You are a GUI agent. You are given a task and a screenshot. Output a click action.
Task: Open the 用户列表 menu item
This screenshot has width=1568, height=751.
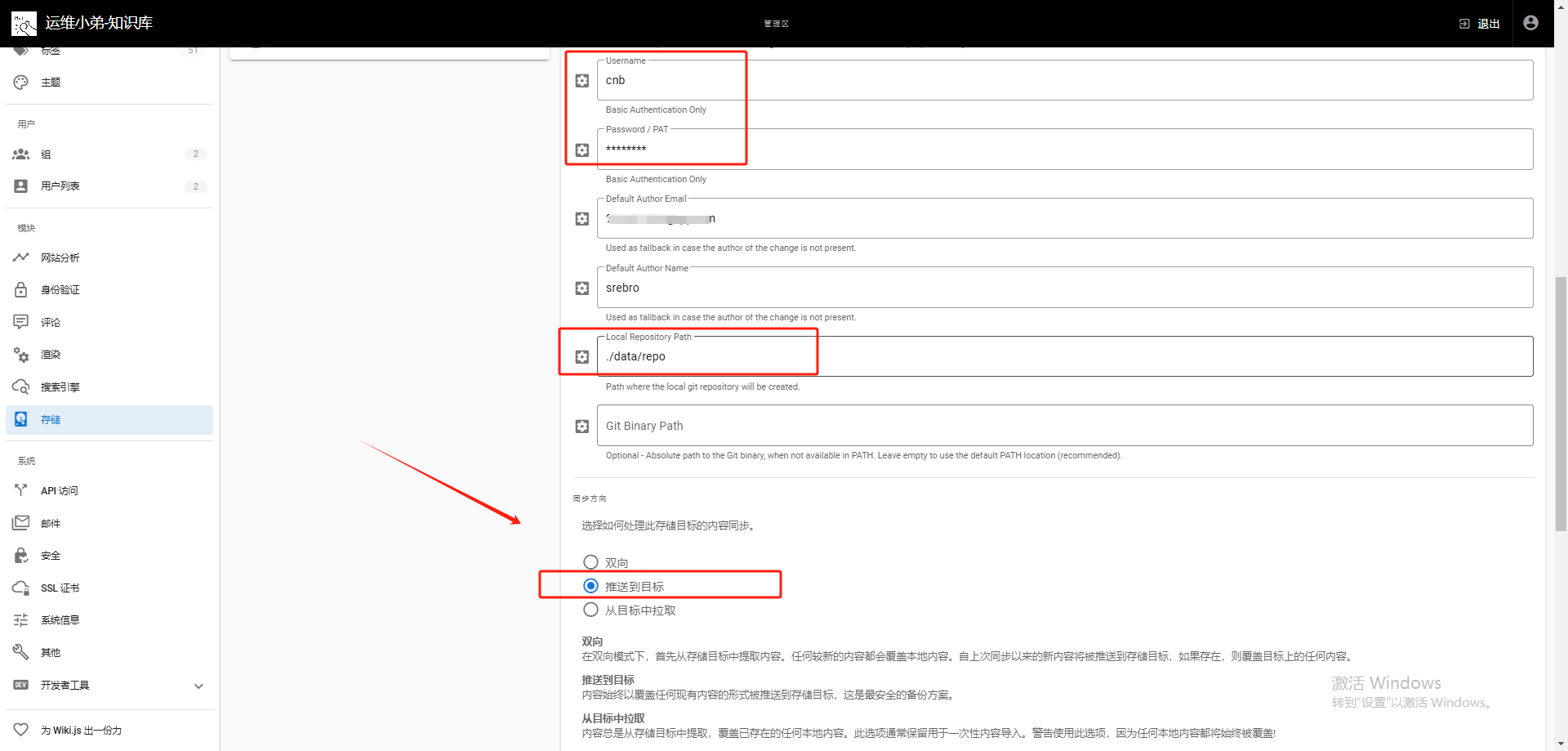109,186
